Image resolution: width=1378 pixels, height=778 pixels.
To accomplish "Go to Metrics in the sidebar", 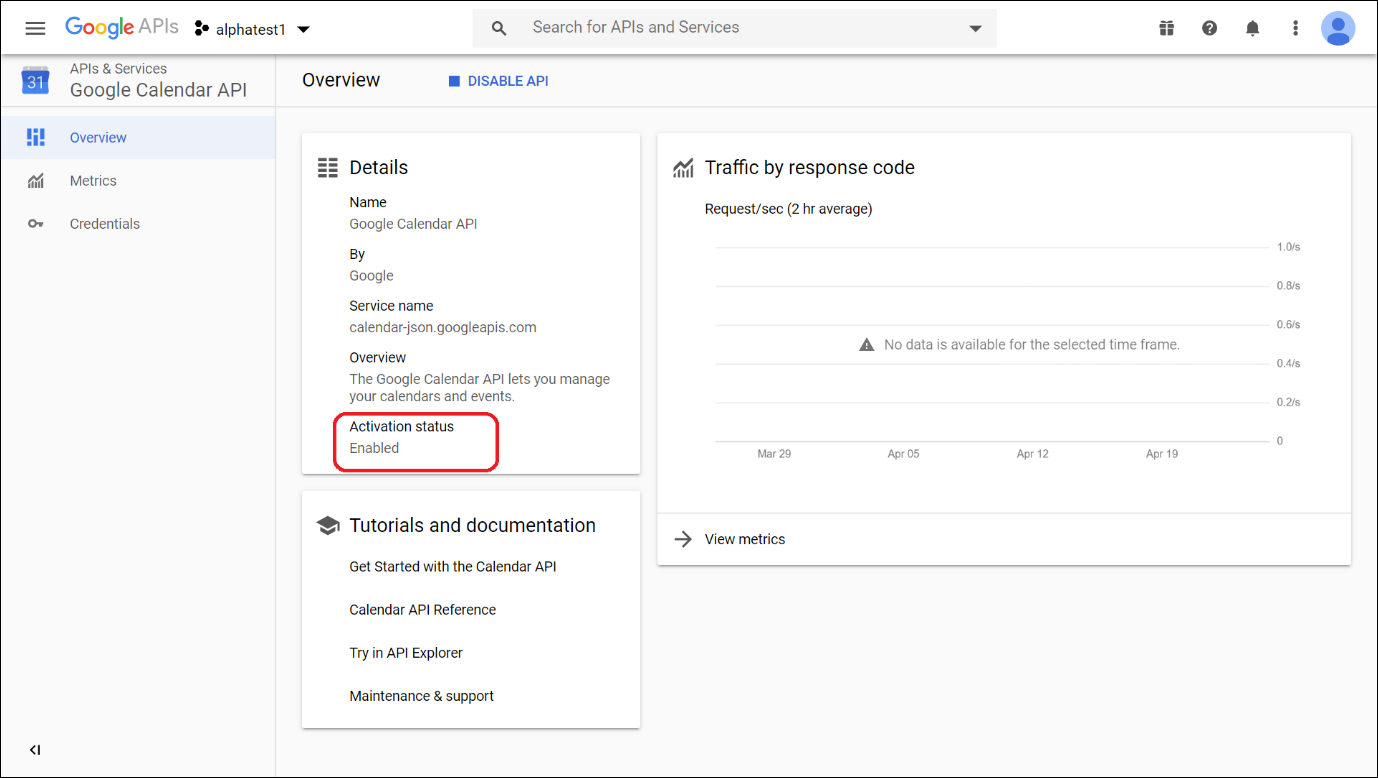I will point(93,181).
